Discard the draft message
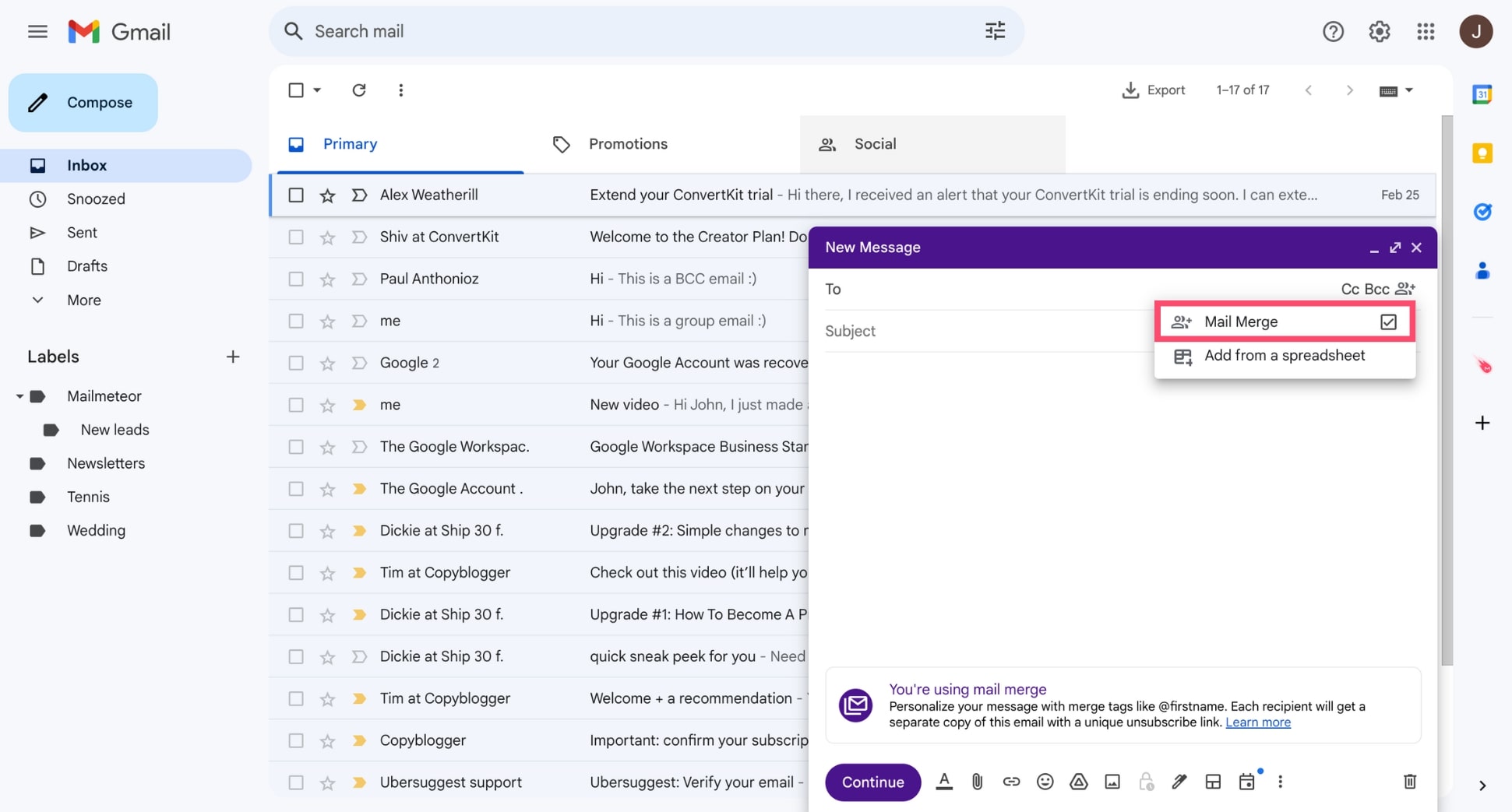 1409,782
